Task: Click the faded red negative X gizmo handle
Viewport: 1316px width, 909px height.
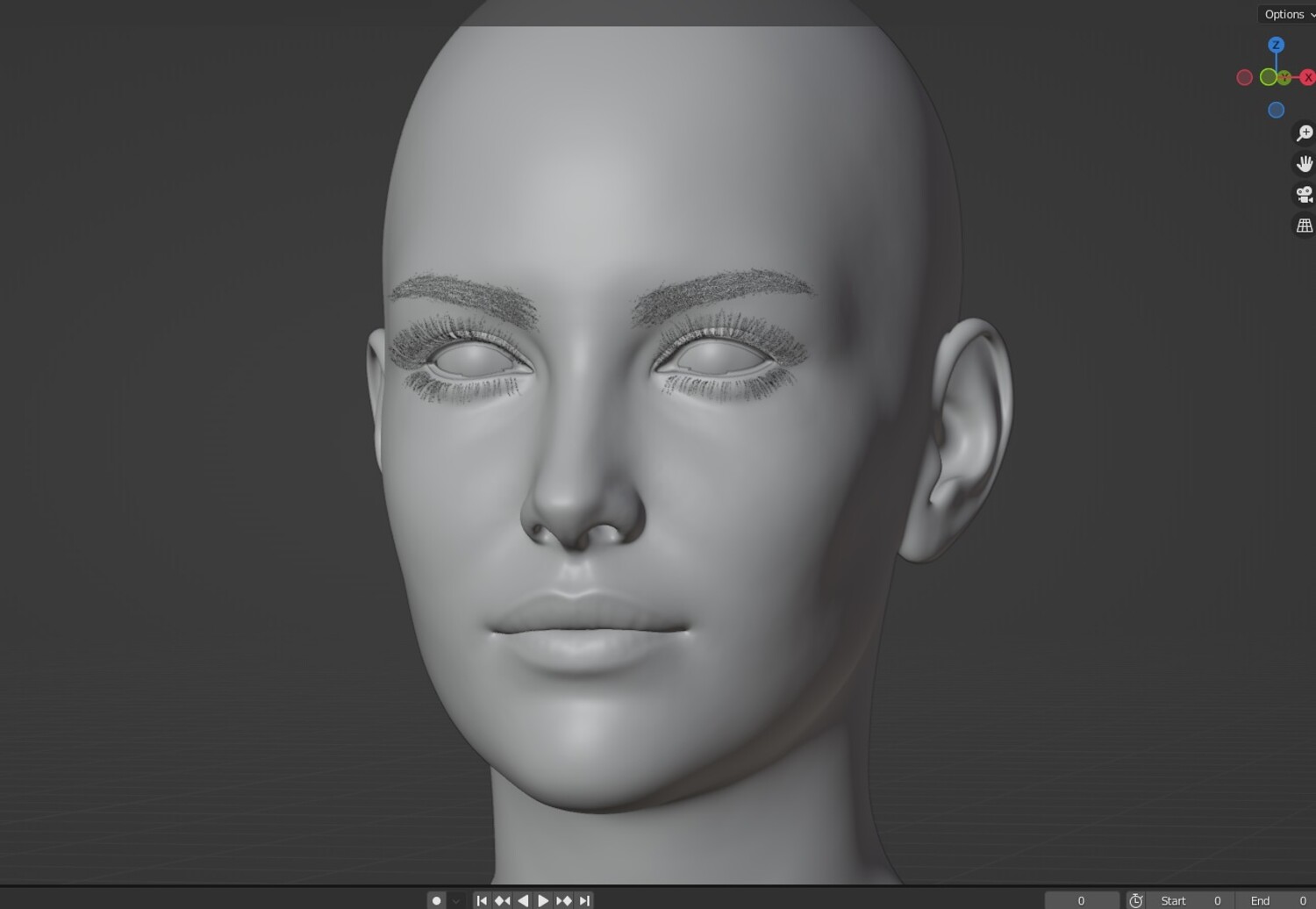Action: click(x=1244, y=77)
